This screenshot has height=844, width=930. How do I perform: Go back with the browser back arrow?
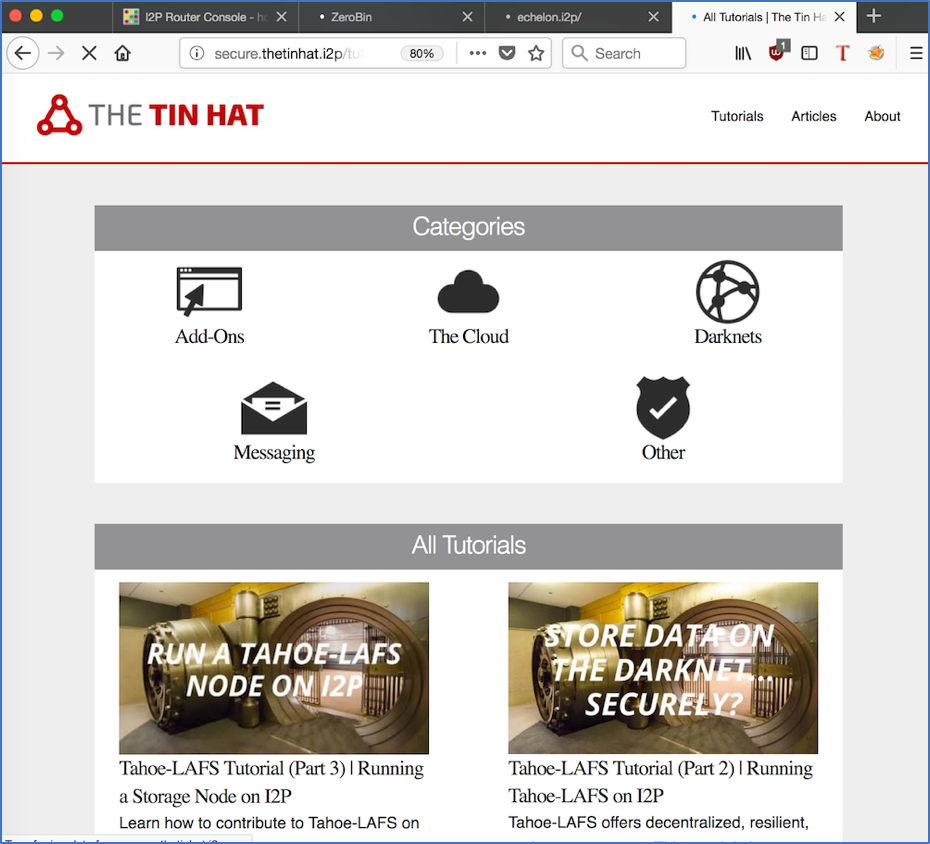pos(23,53)
